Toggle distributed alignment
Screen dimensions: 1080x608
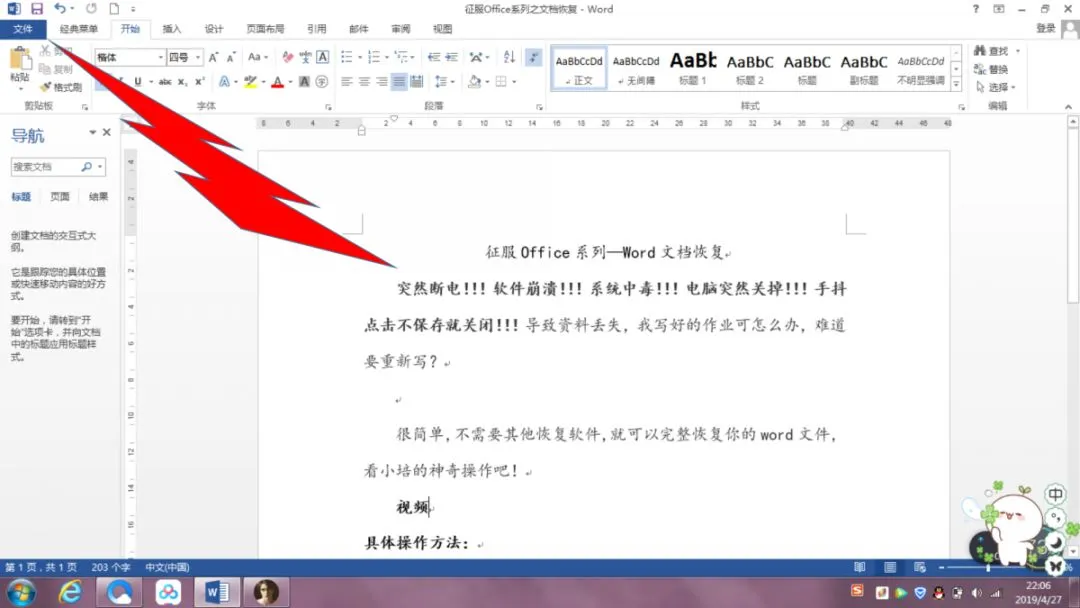417,82
